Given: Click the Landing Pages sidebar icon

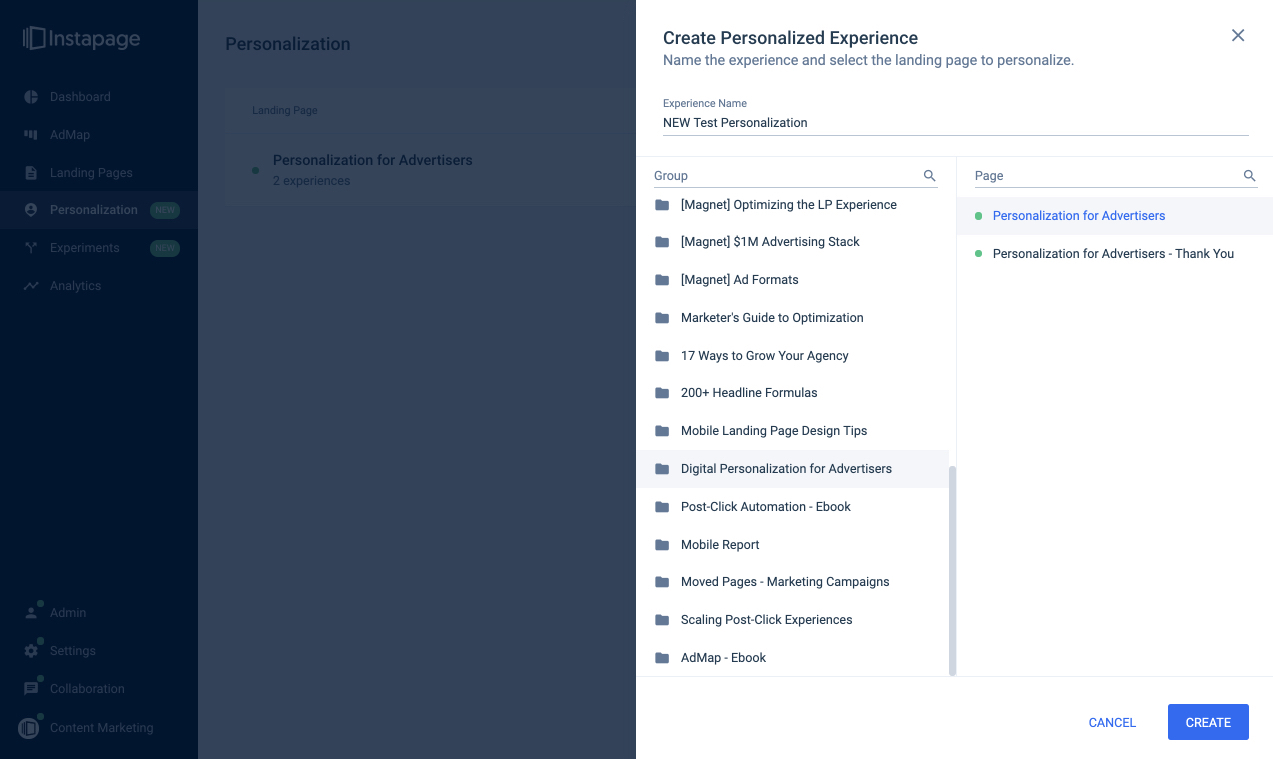Looking at the screenshot, I should pyautogui.click(x=32, y=172).
